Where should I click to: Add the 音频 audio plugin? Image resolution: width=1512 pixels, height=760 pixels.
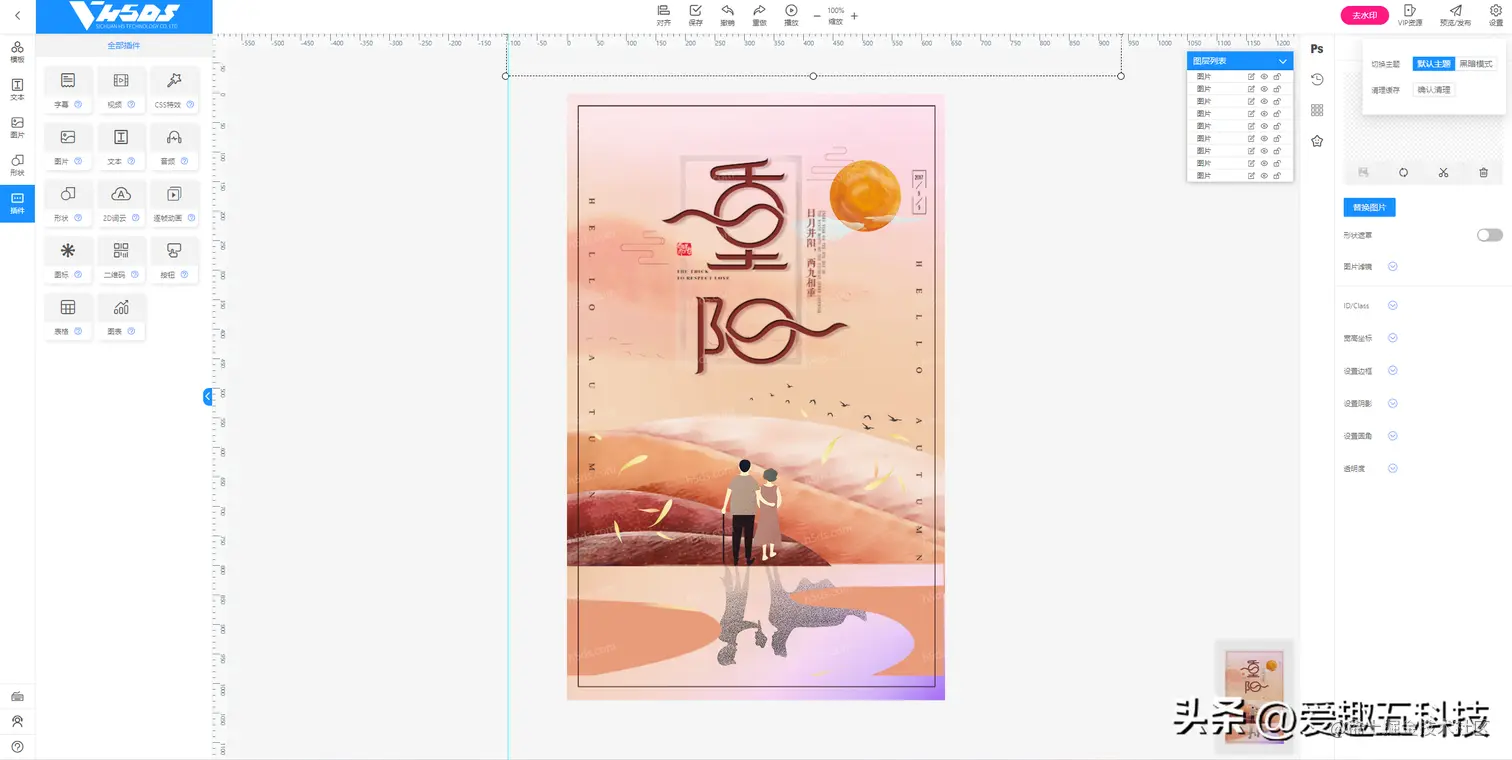click(x=174, y=146)
